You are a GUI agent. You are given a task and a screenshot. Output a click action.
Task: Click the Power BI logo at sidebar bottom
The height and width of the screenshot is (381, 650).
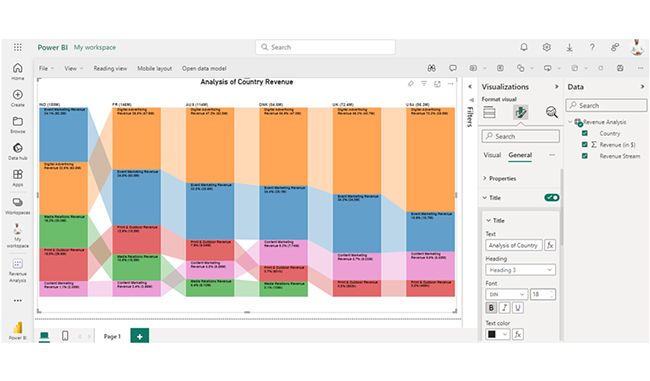pos(17,330)
